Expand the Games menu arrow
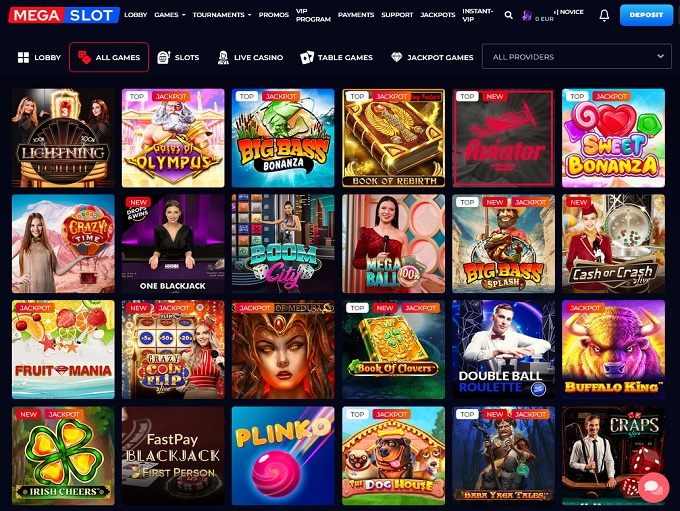This screenshot has height=511, width=680. click(183, 15)
